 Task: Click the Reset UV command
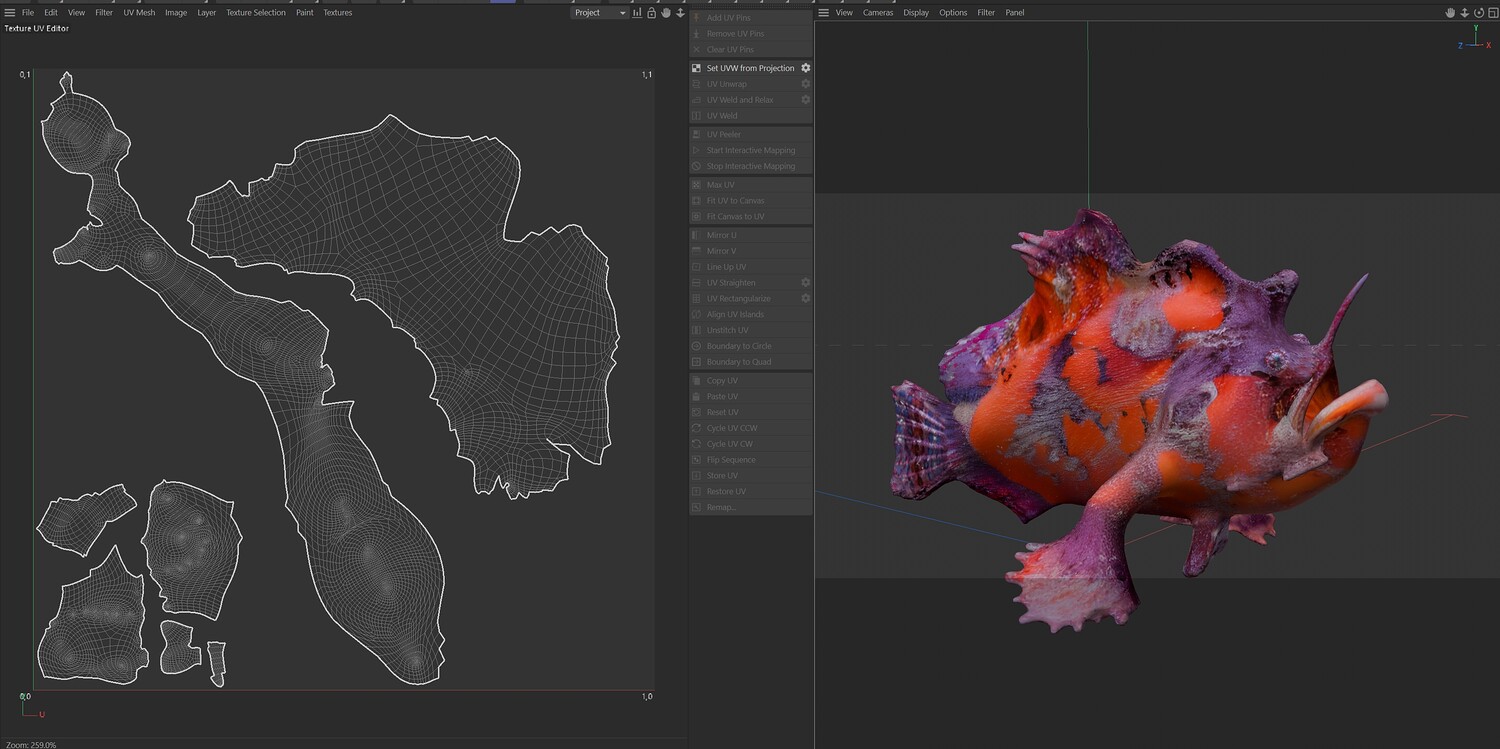(751, 413)
